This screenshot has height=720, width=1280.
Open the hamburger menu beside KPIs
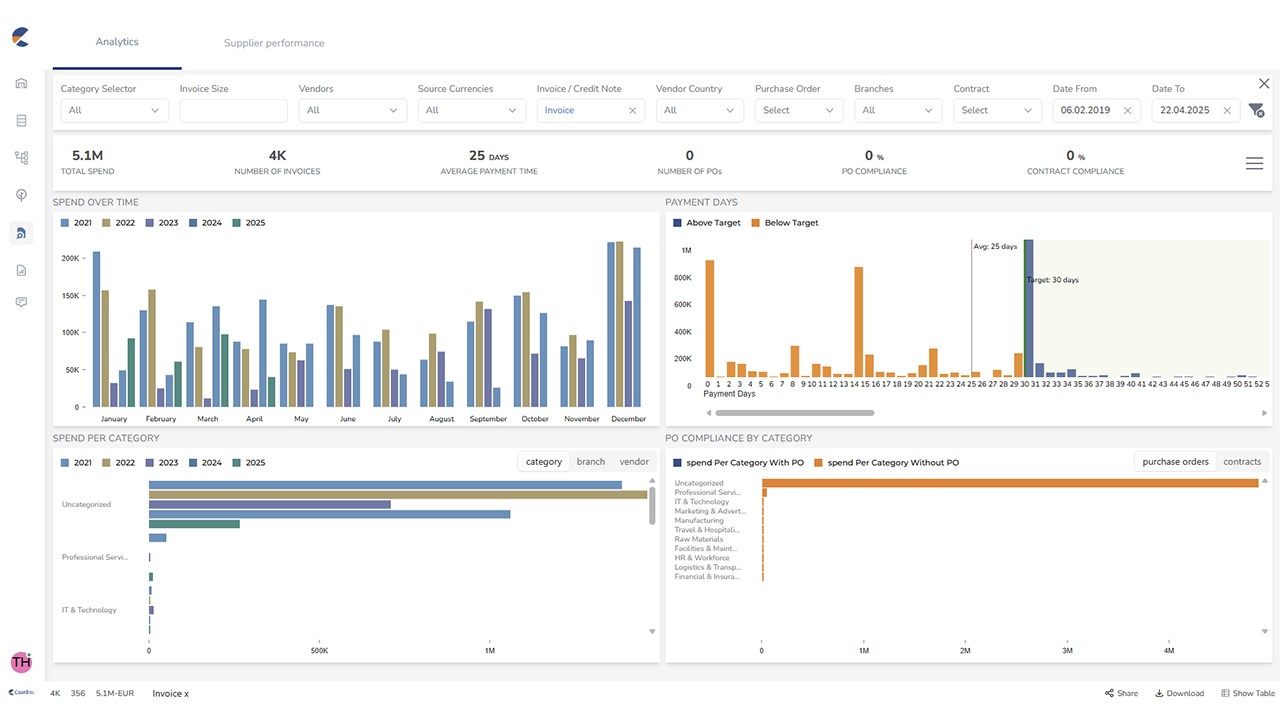click(1254, 164)
